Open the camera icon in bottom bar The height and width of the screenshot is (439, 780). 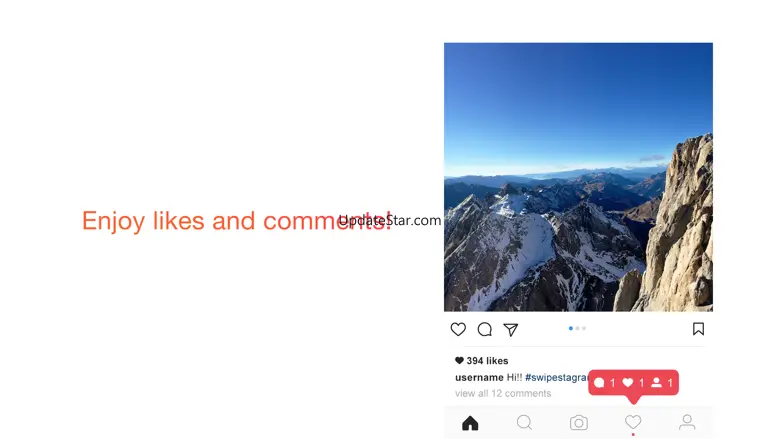[x=579, y=423]
